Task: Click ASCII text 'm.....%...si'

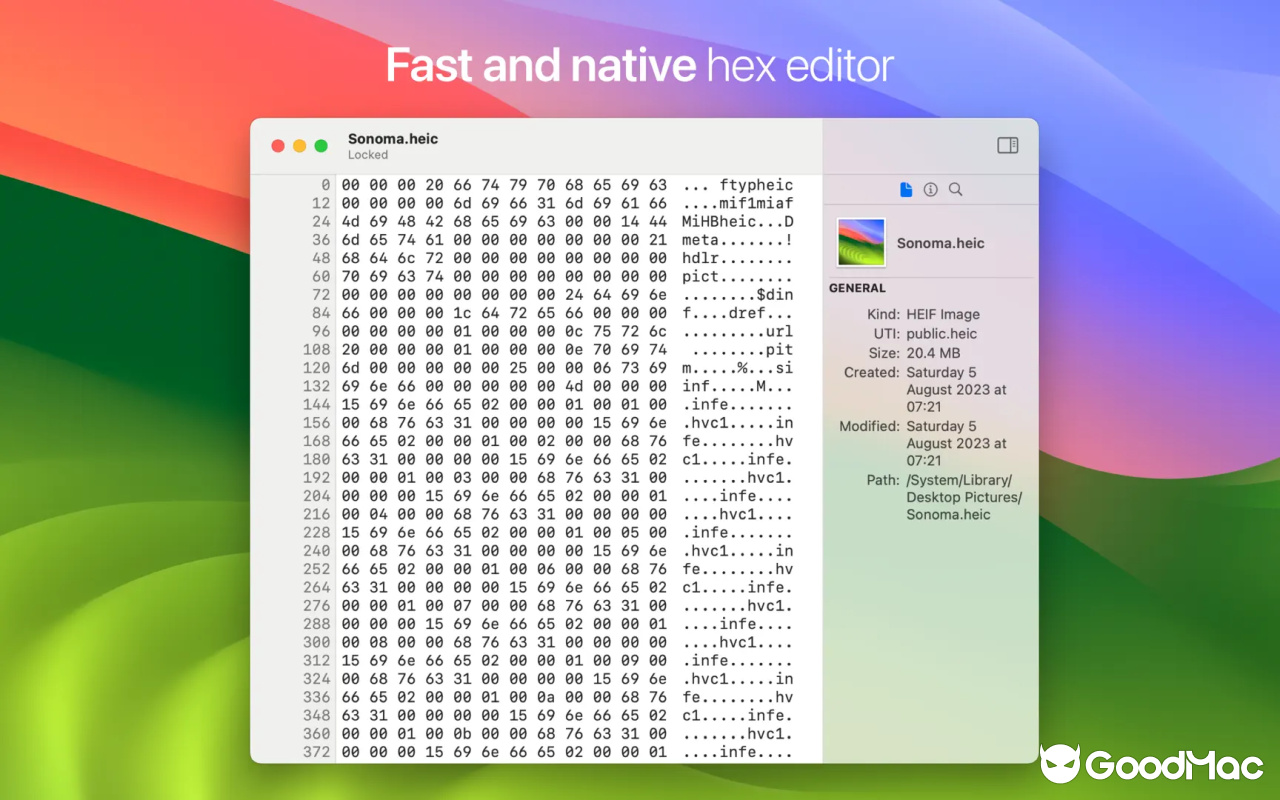Action: [x=738, y=368]
